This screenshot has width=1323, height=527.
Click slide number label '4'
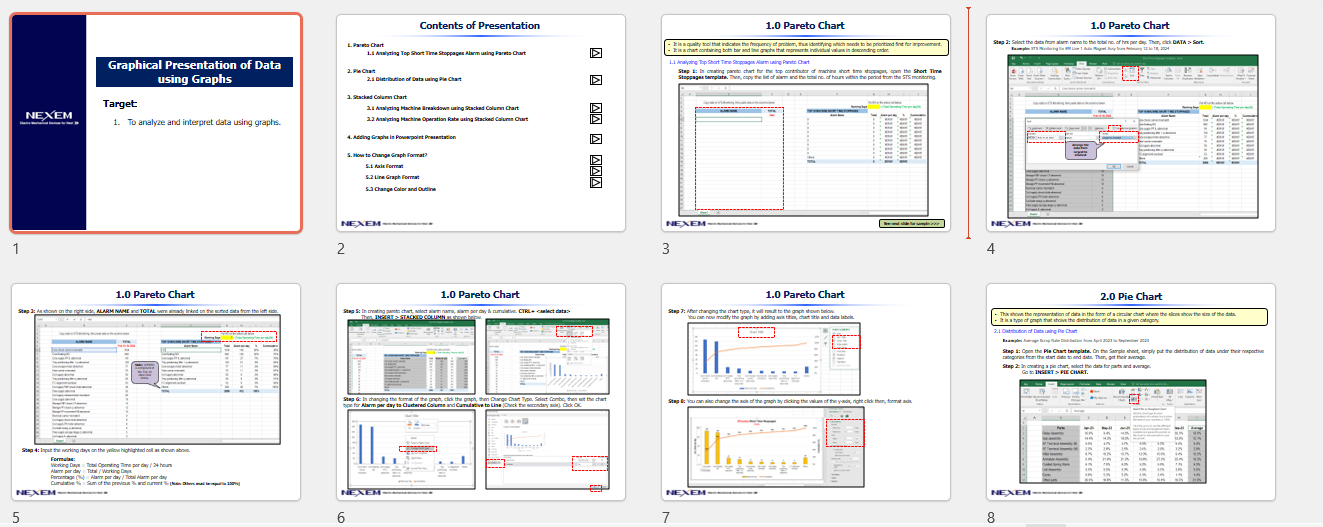click(991, 249)
